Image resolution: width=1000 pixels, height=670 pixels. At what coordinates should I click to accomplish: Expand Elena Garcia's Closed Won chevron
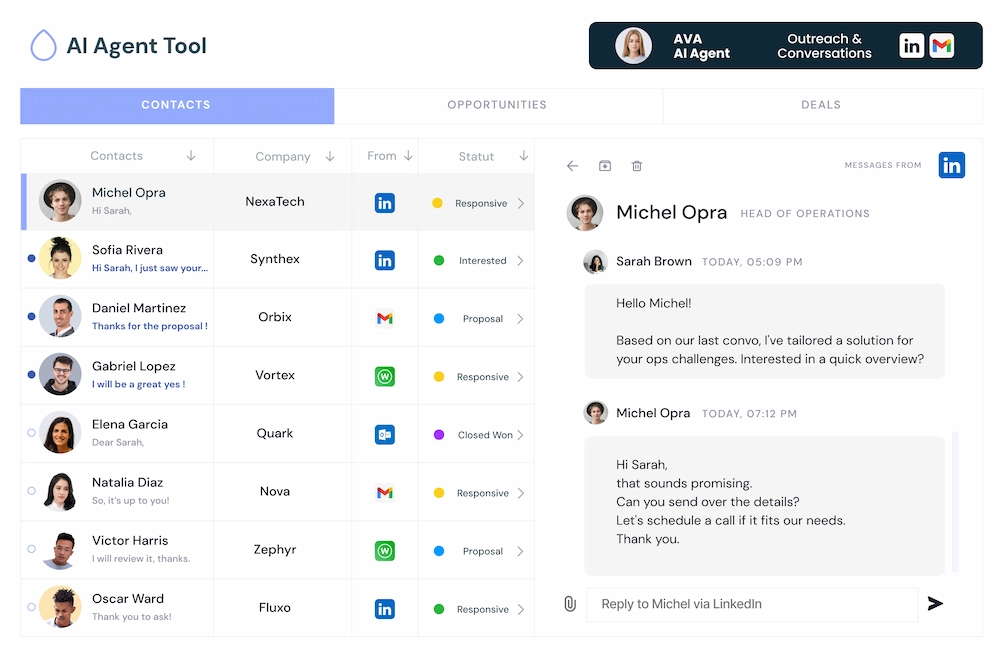tap(521, 435)
